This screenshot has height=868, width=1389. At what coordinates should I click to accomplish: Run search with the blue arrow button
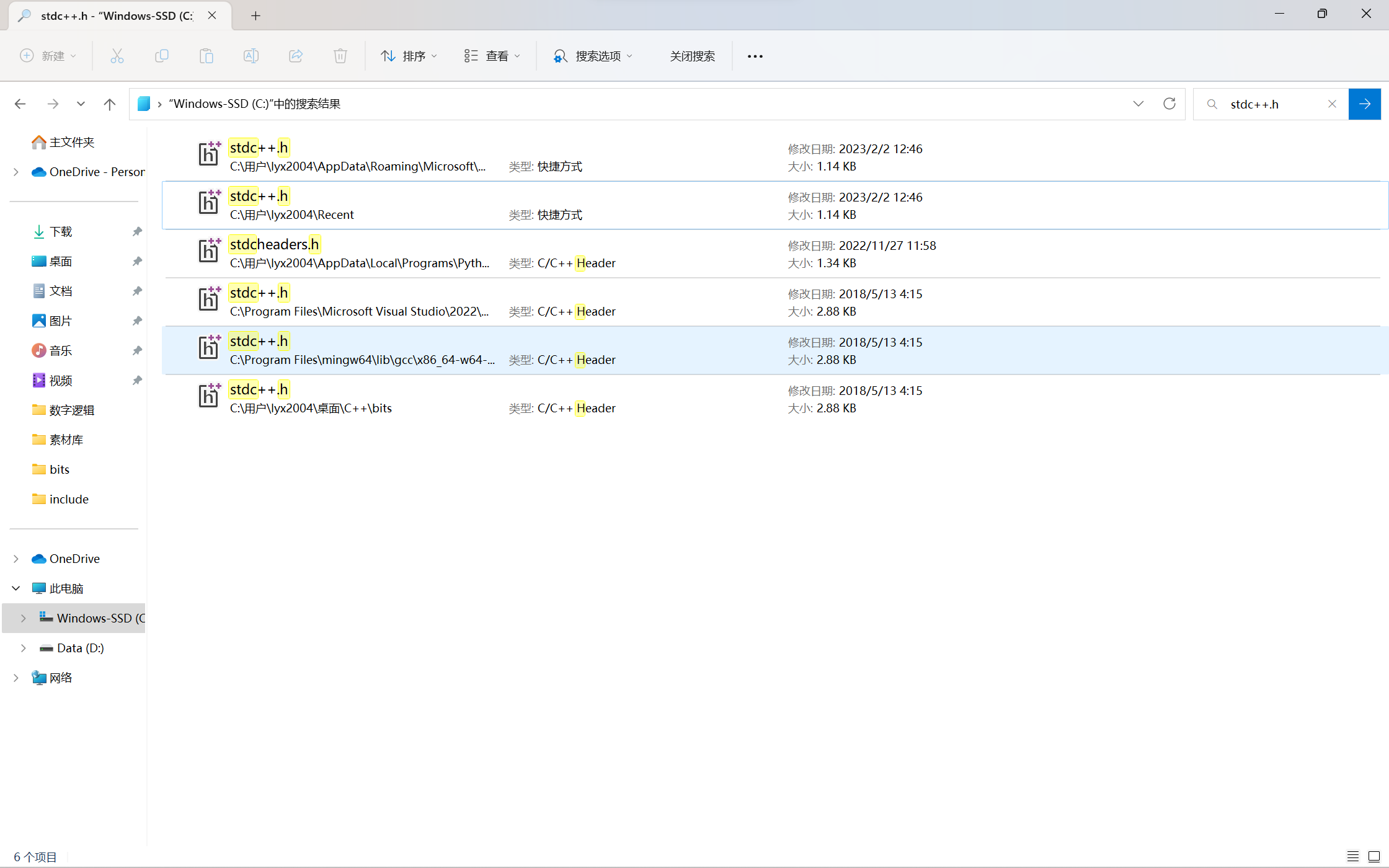(1365, 104)
